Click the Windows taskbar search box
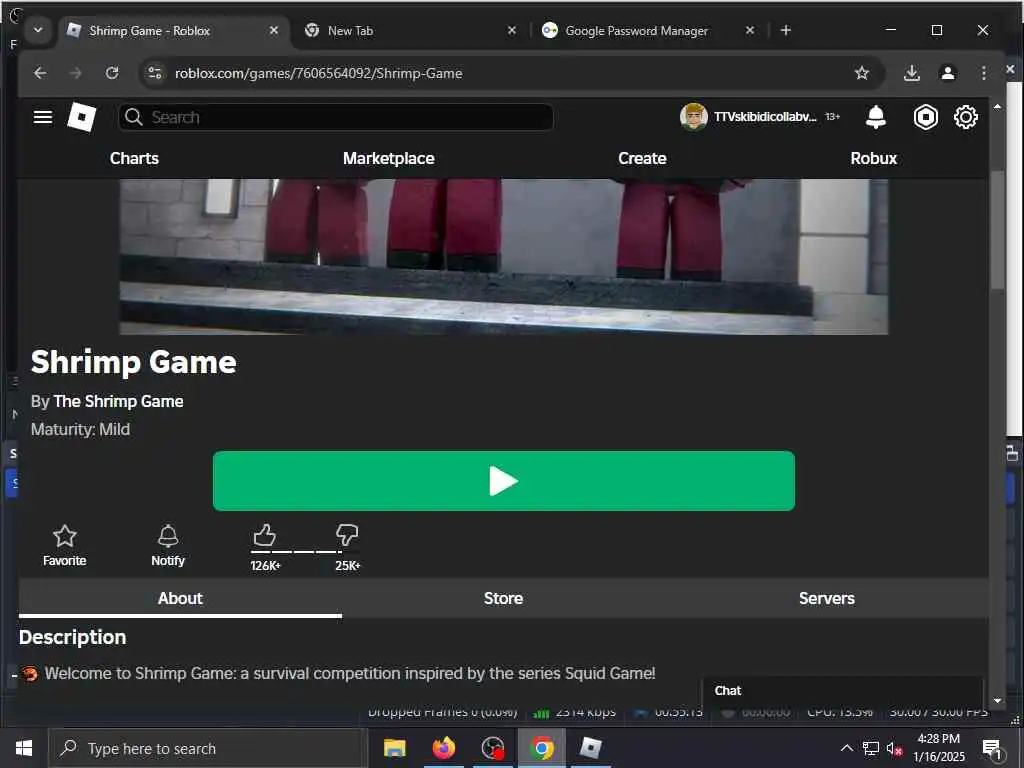Viewport: 1024px width, 768px height. click(x=206, y=748)
